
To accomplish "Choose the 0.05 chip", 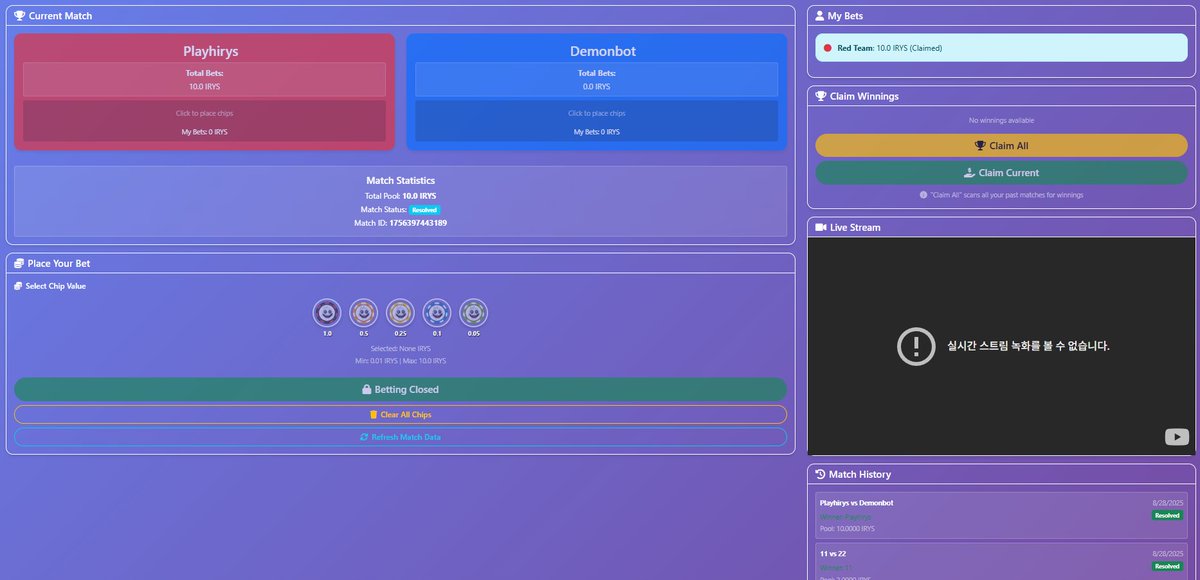I will (473, 313).
